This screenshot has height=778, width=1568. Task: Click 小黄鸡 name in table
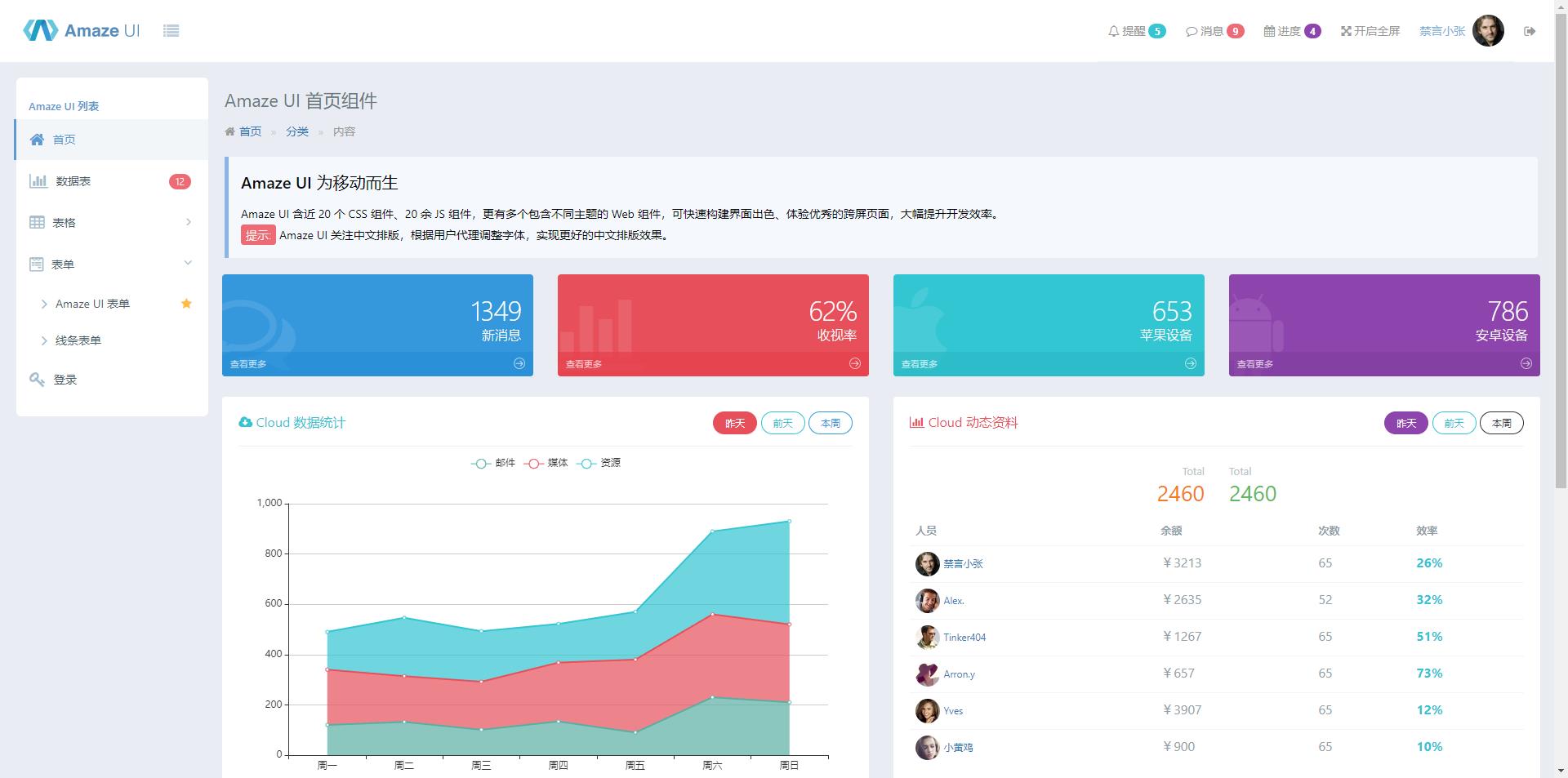click(958, 748)
